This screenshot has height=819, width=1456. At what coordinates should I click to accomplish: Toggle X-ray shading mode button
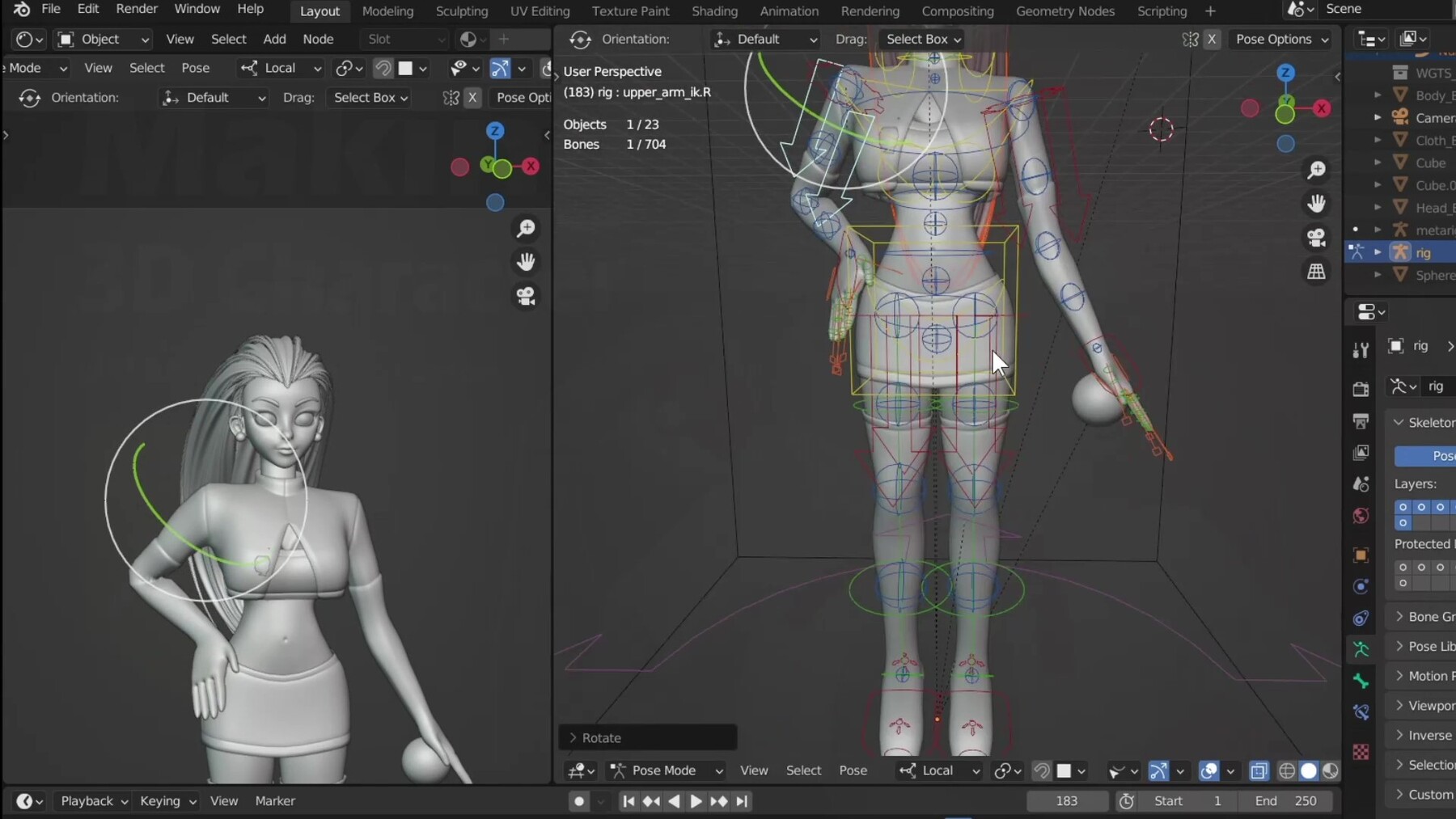1259,770
